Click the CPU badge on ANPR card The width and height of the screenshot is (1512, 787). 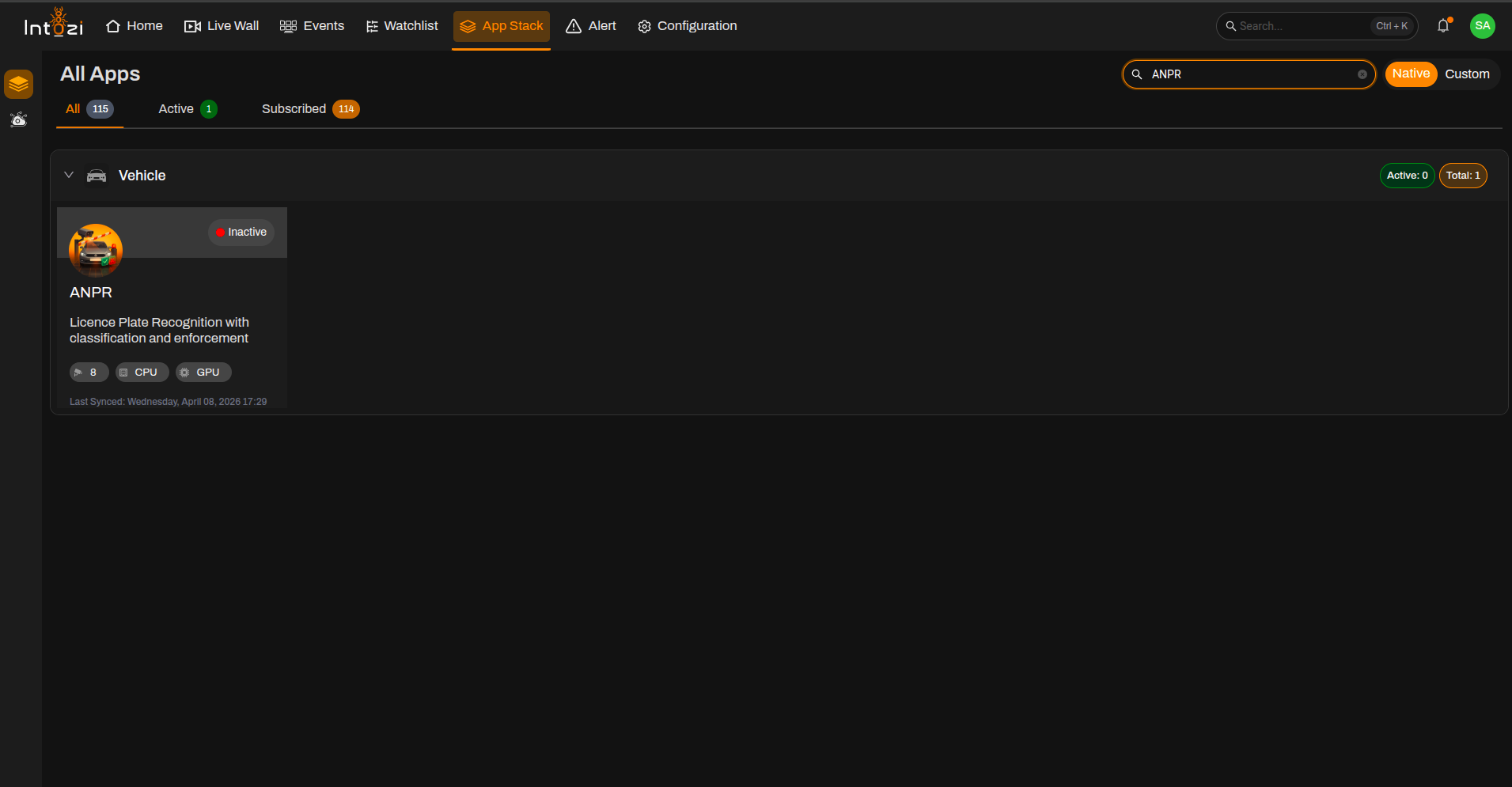tap(142, 373)
